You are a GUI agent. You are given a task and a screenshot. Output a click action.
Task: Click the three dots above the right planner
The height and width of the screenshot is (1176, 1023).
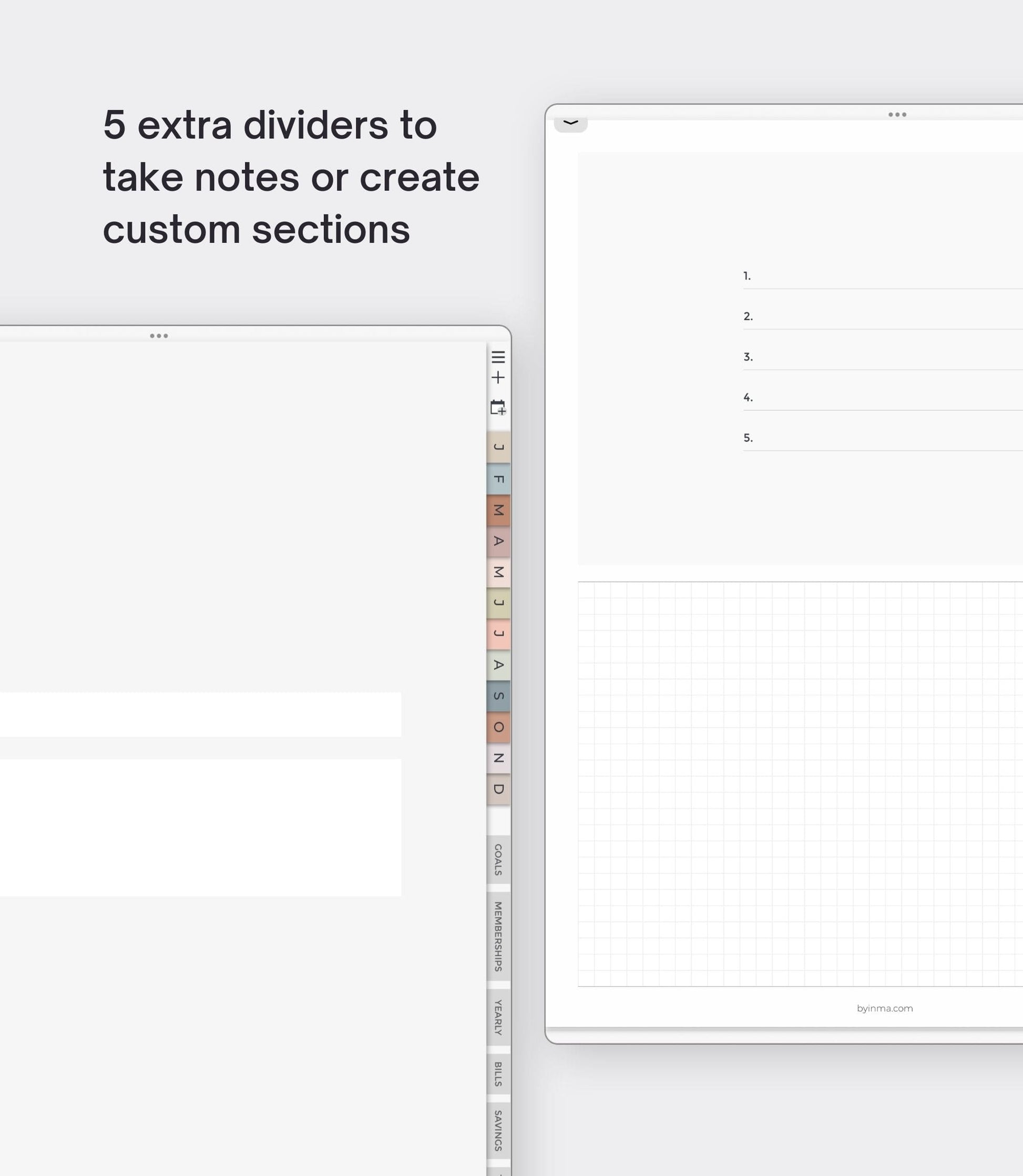pos(897,115)
